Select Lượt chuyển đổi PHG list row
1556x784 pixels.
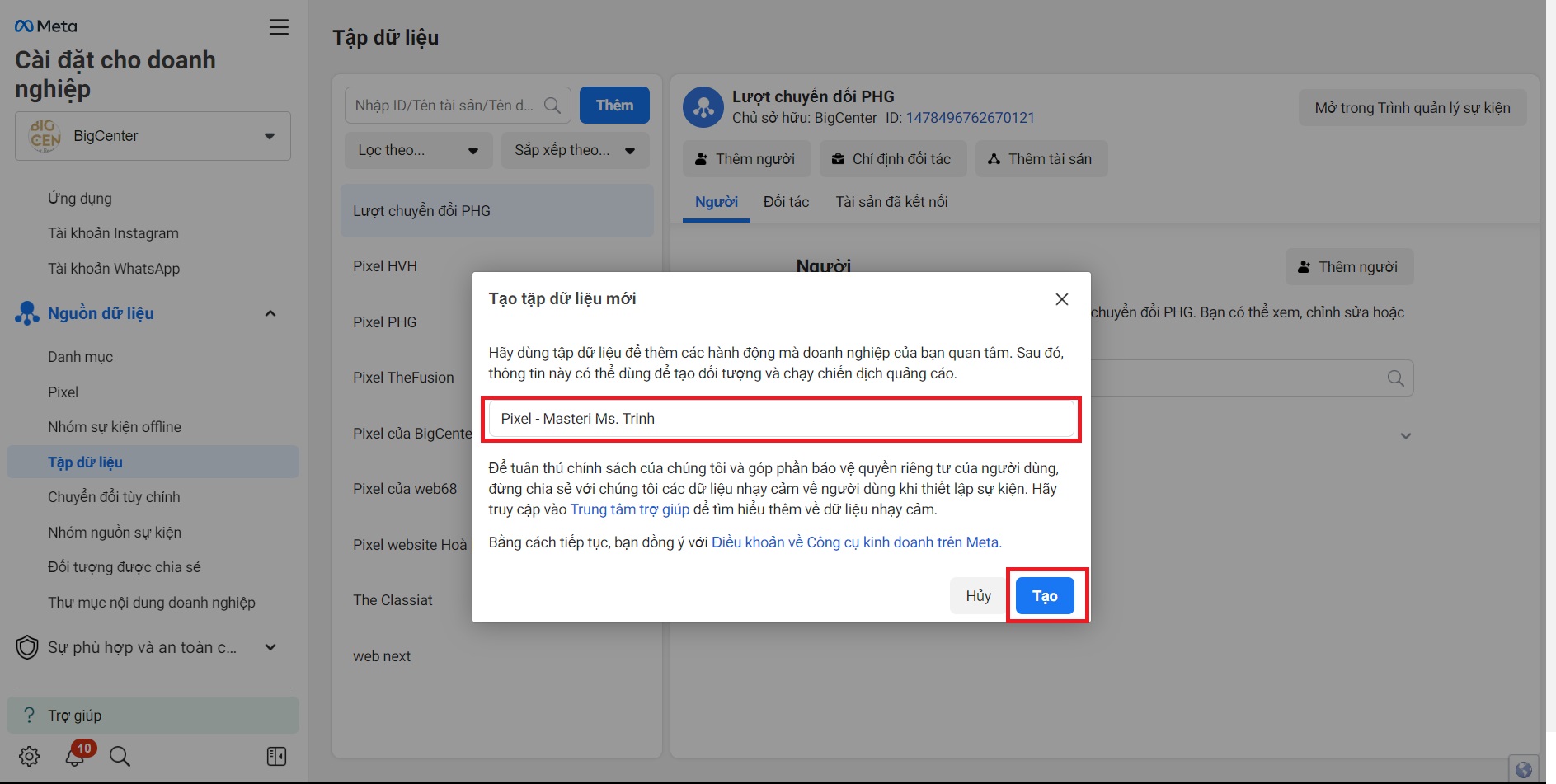[x=497, y=211]
